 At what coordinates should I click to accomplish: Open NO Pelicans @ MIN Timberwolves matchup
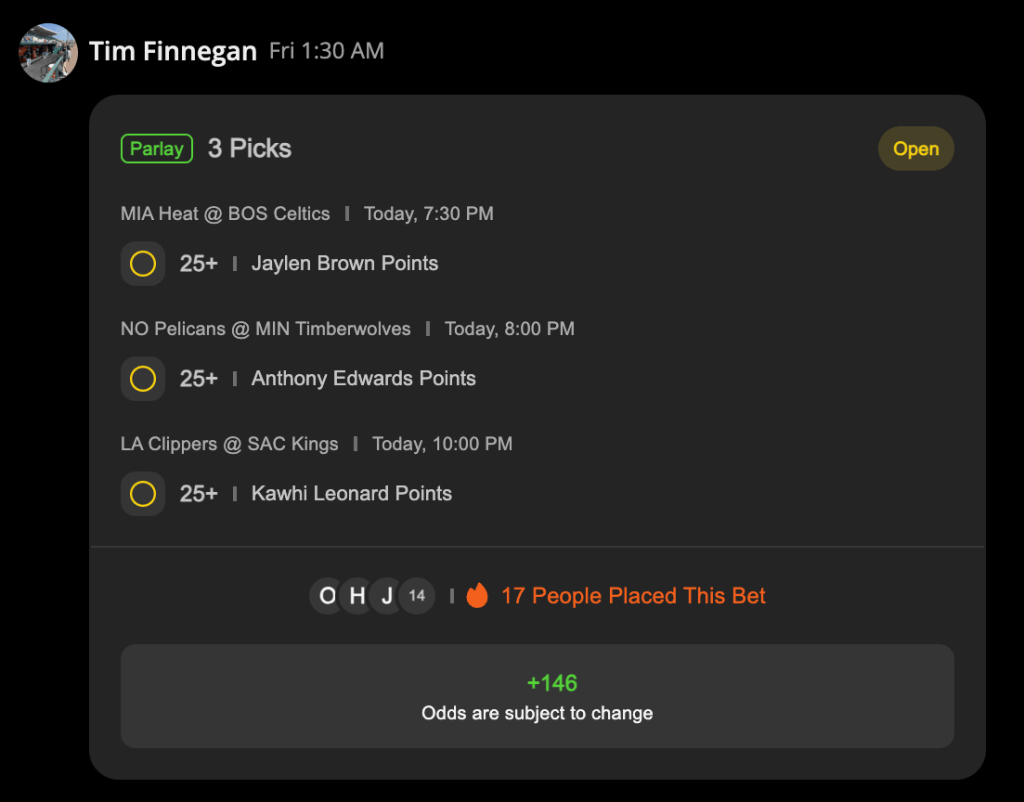point(266,329)
